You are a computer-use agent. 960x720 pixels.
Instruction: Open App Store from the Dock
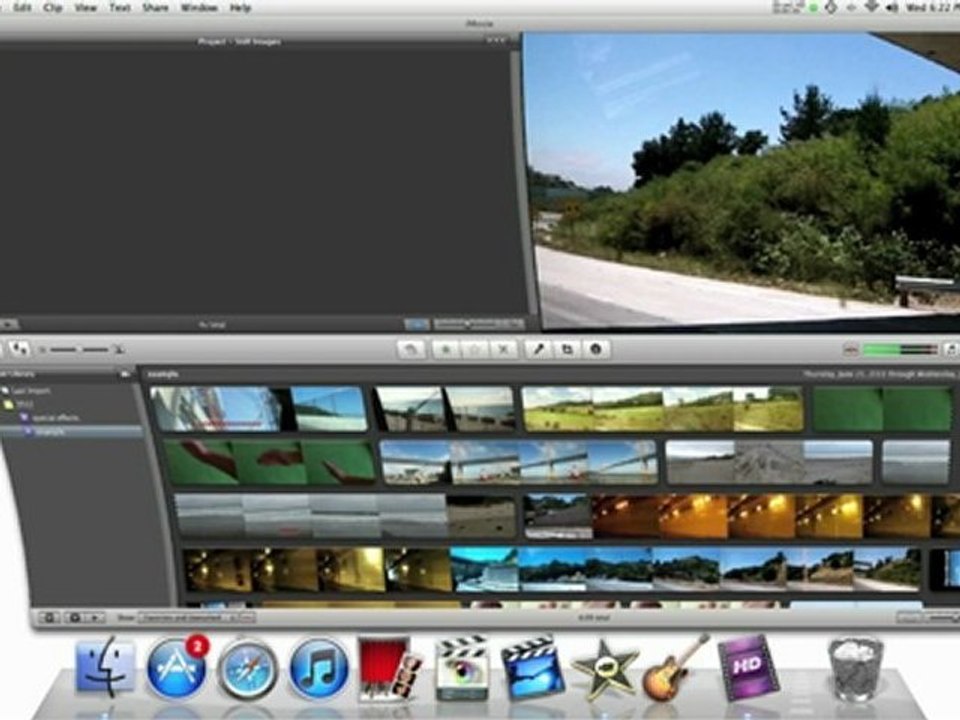point(177,667)
